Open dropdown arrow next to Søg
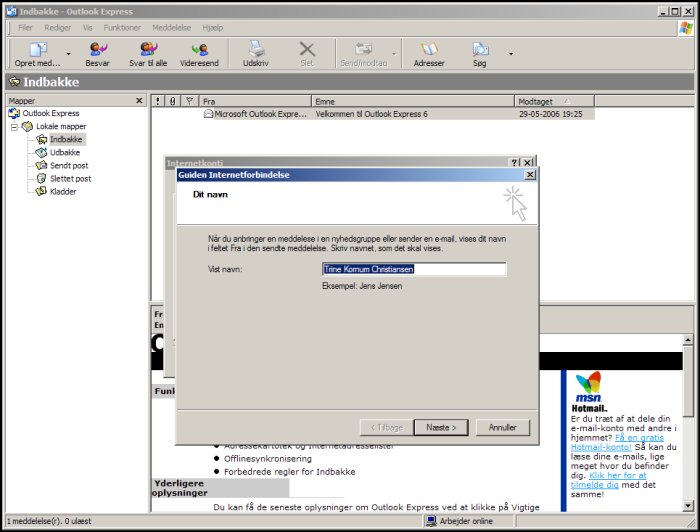 click(510, 54)
